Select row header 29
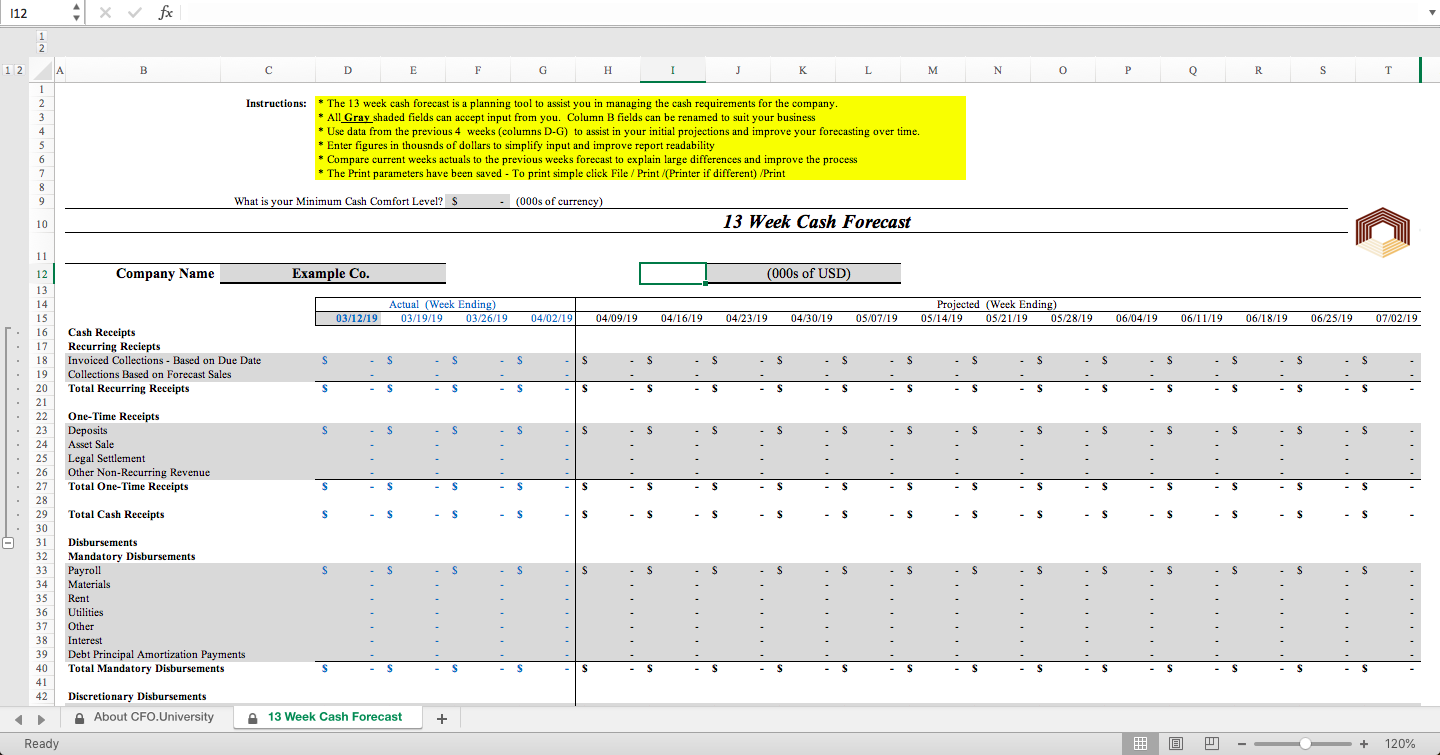Screen dimensions: 1440x755 (41, 514)
